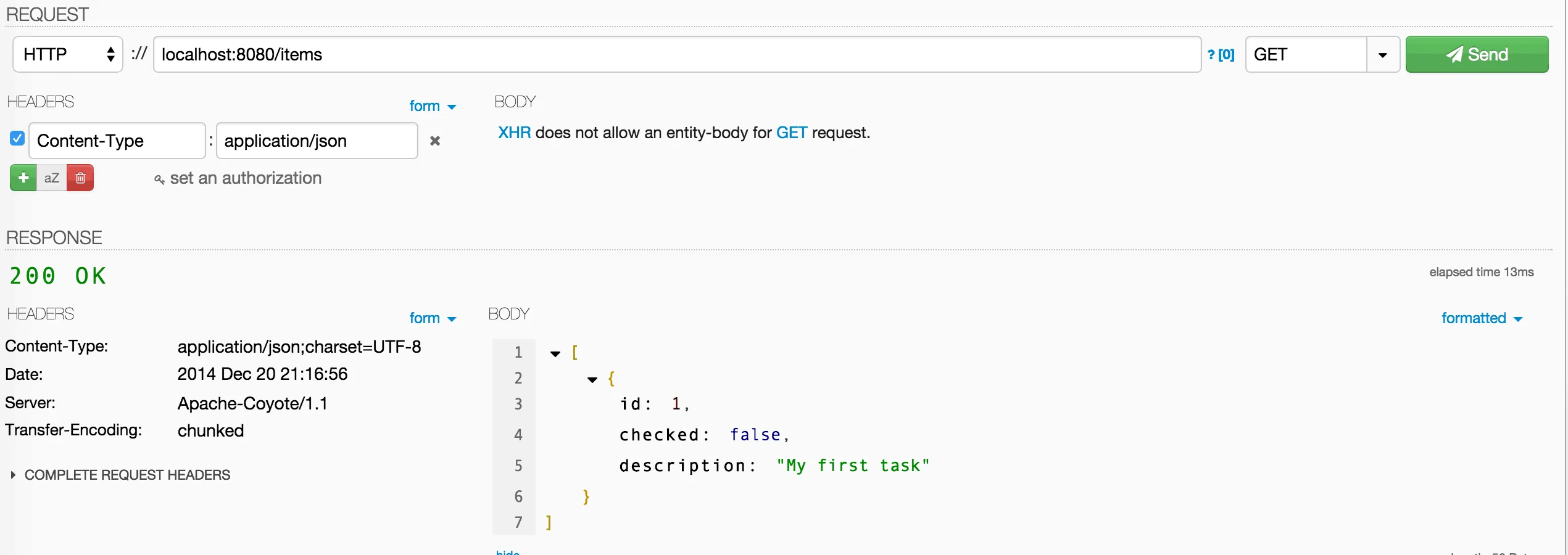The height and width of the screenshot is (555, 1568).
Task: Click the red trash delete headers icon
Action: (x=80, y=178)
